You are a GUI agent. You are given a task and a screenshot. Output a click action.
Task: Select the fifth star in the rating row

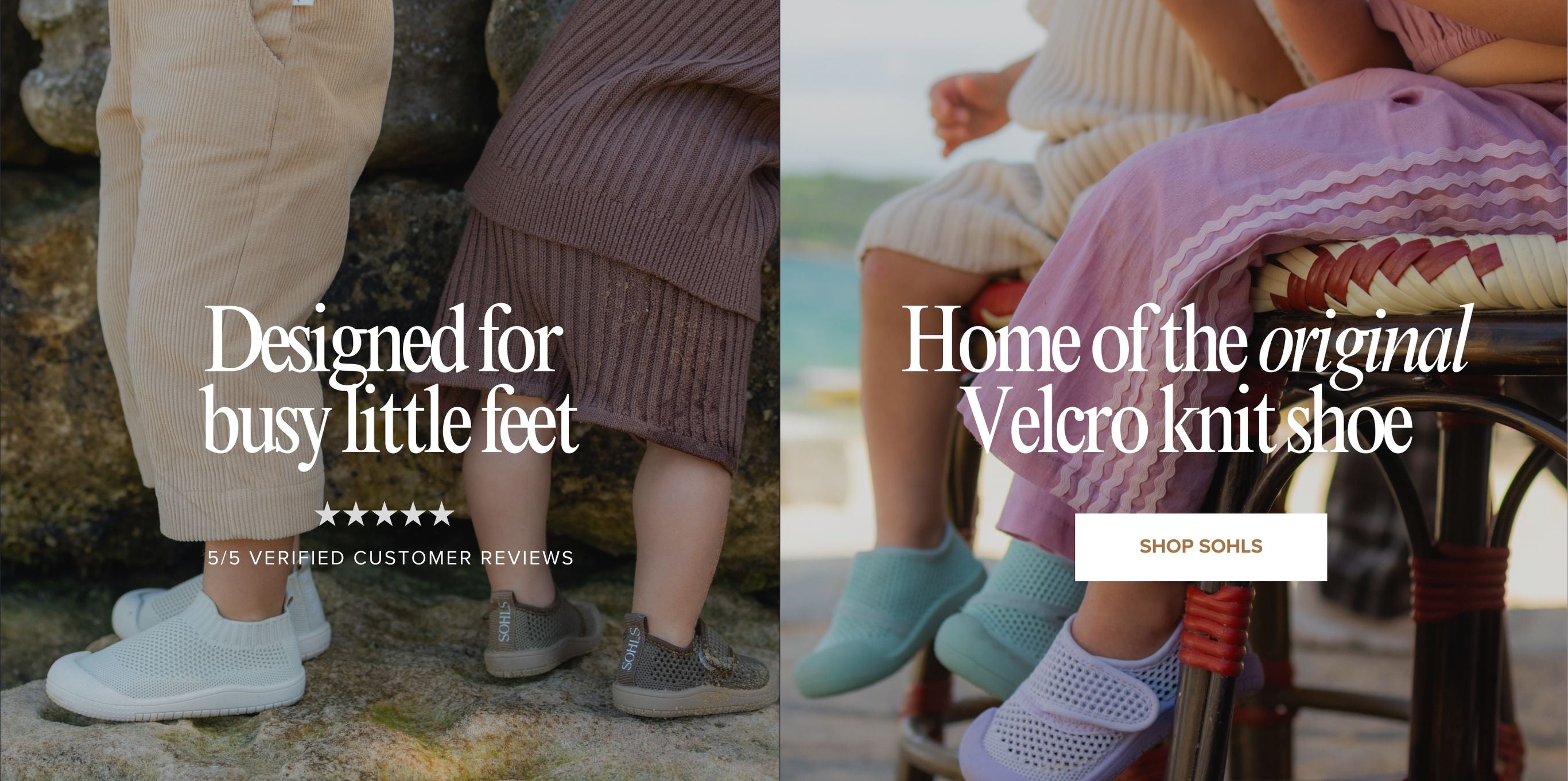tap(442, 514)
